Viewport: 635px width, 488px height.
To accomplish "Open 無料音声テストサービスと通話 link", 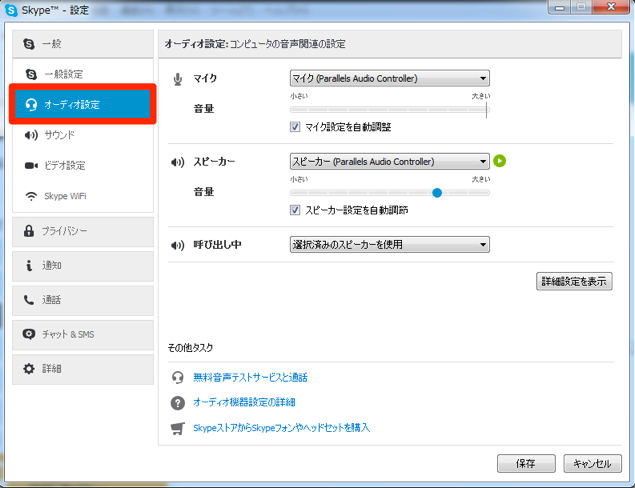I will 250,377.
